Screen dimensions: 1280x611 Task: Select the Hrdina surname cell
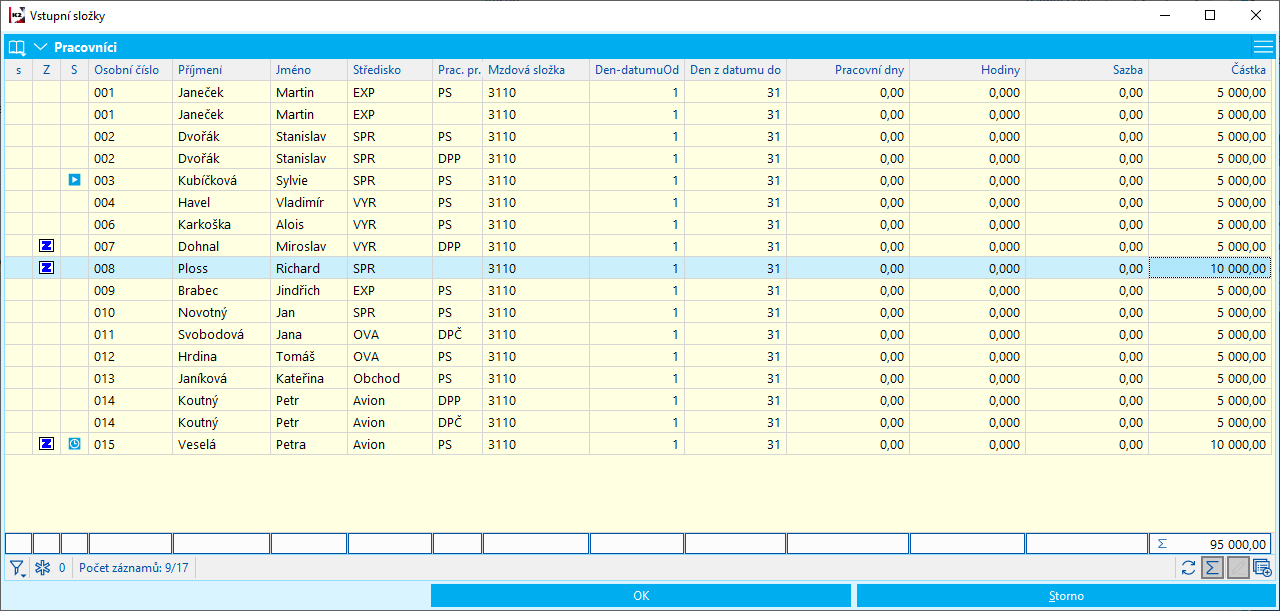pos(221,356)
